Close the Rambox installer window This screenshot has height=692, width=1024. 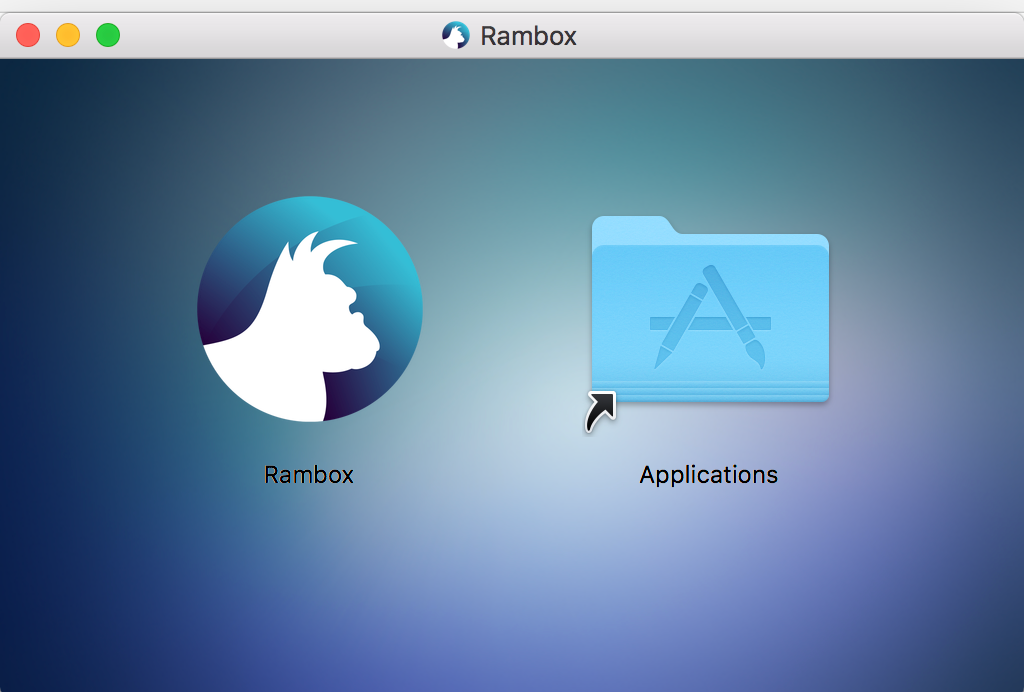click(x=28, y=35)
